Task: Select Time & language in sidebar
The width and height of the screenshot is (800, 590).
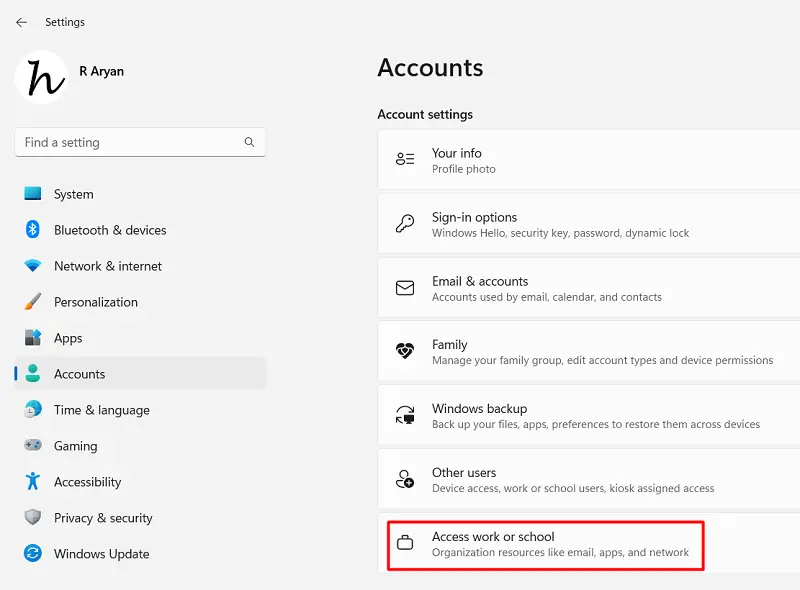Action: click(100, 410)
